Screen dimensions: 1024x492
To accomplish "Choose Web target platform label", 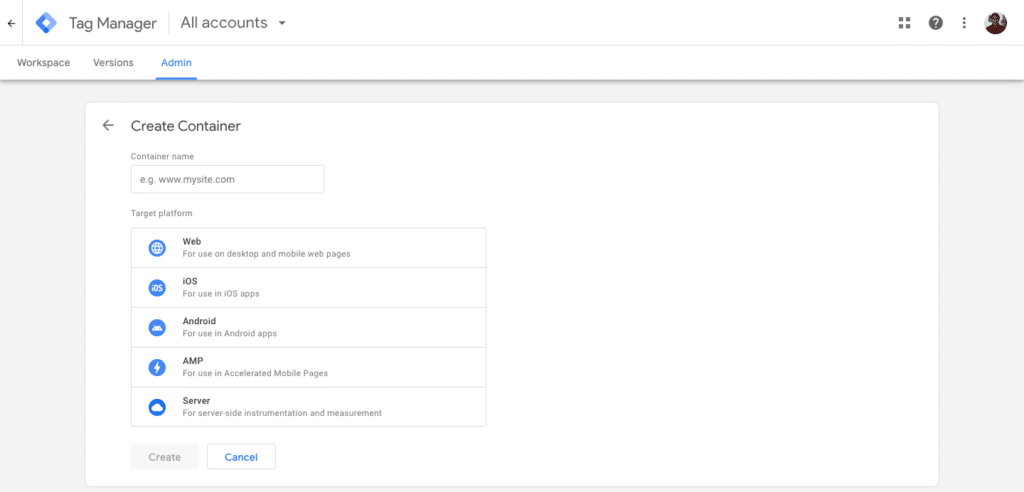I will click(x=192, y=241).
